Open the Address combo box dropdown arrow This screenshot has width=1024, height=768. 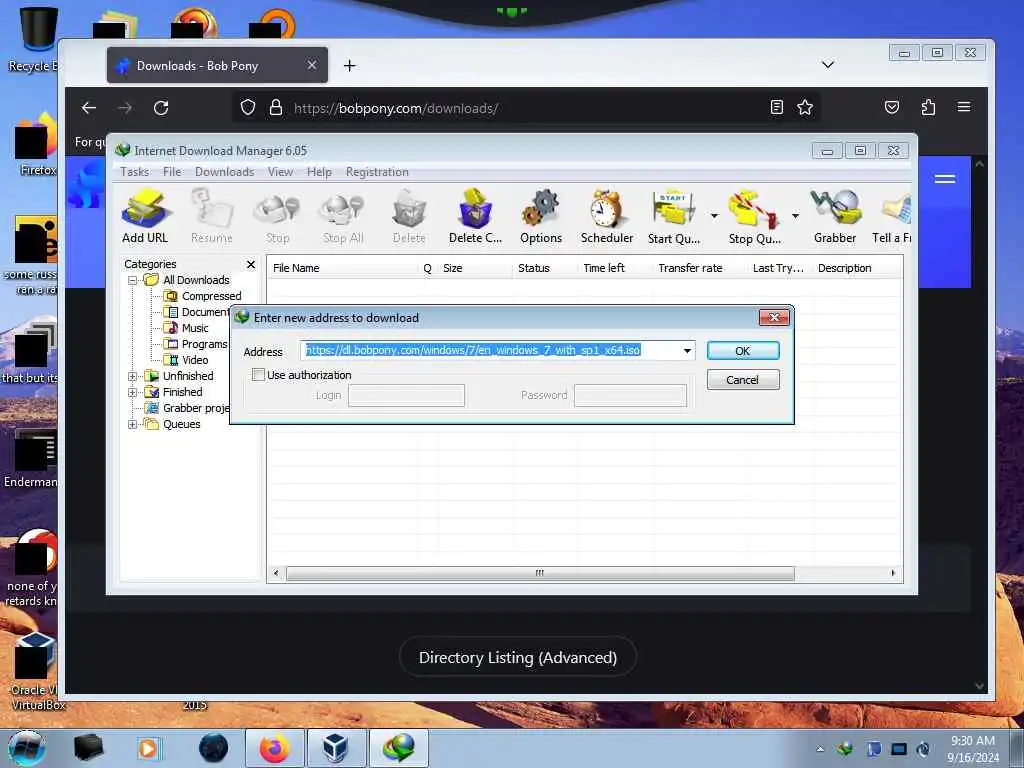[687, 351]
